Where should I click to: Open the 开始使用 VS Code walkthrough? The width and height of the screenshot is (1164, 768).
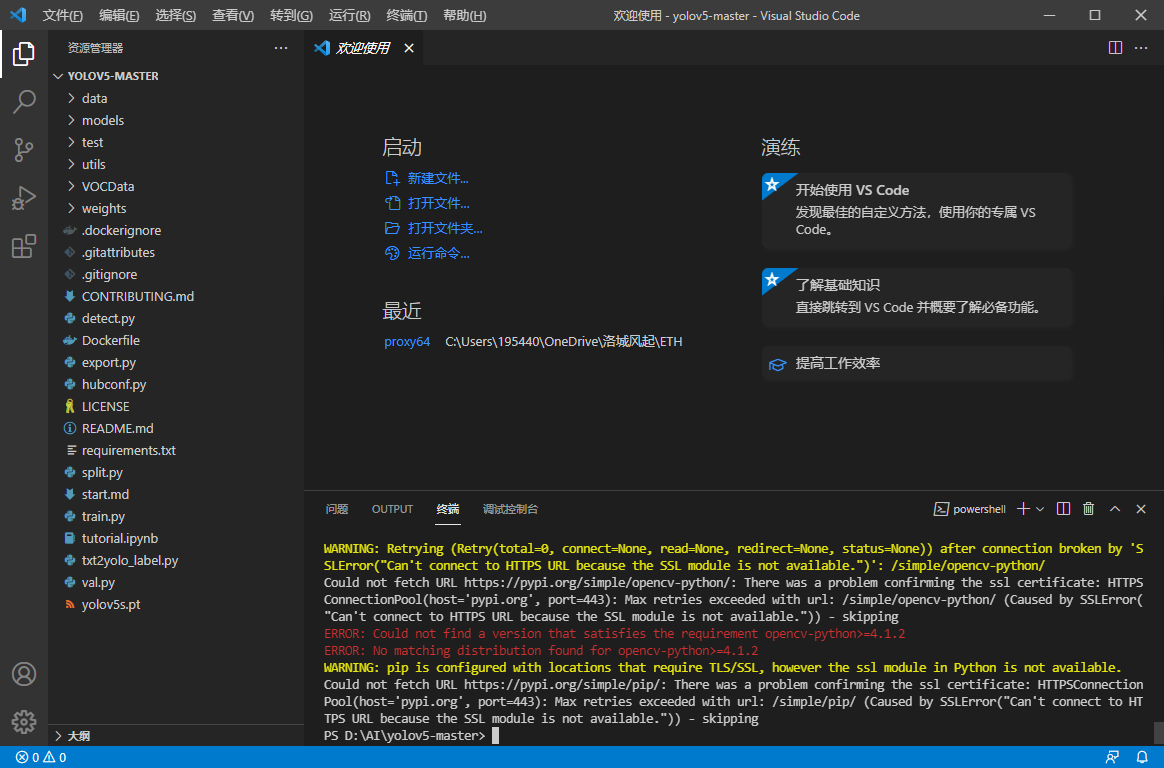(917, 211)
